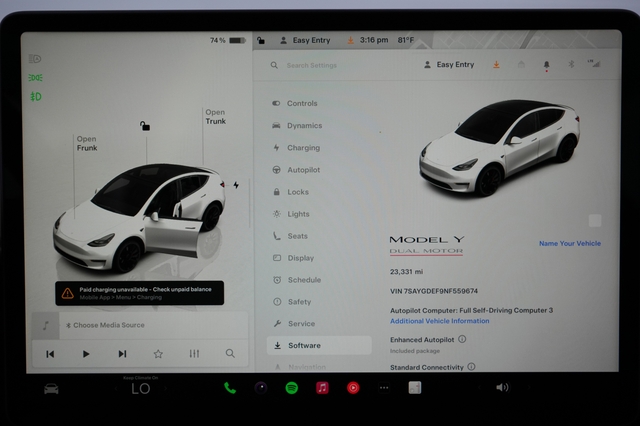Tap the lock icon in top status bar
This screenshot has height=426, width=640.
(x=261, y=40)
